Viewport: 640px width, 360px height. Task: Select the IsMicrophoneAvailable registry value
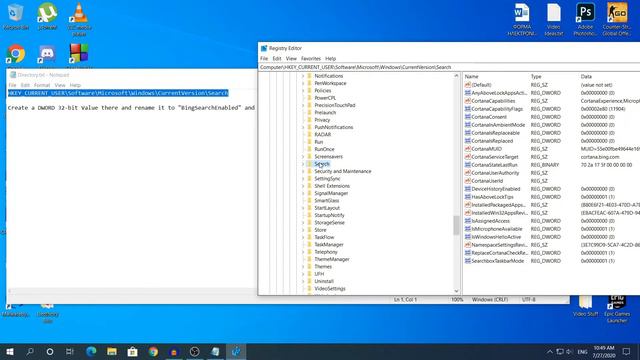(497, 229)
